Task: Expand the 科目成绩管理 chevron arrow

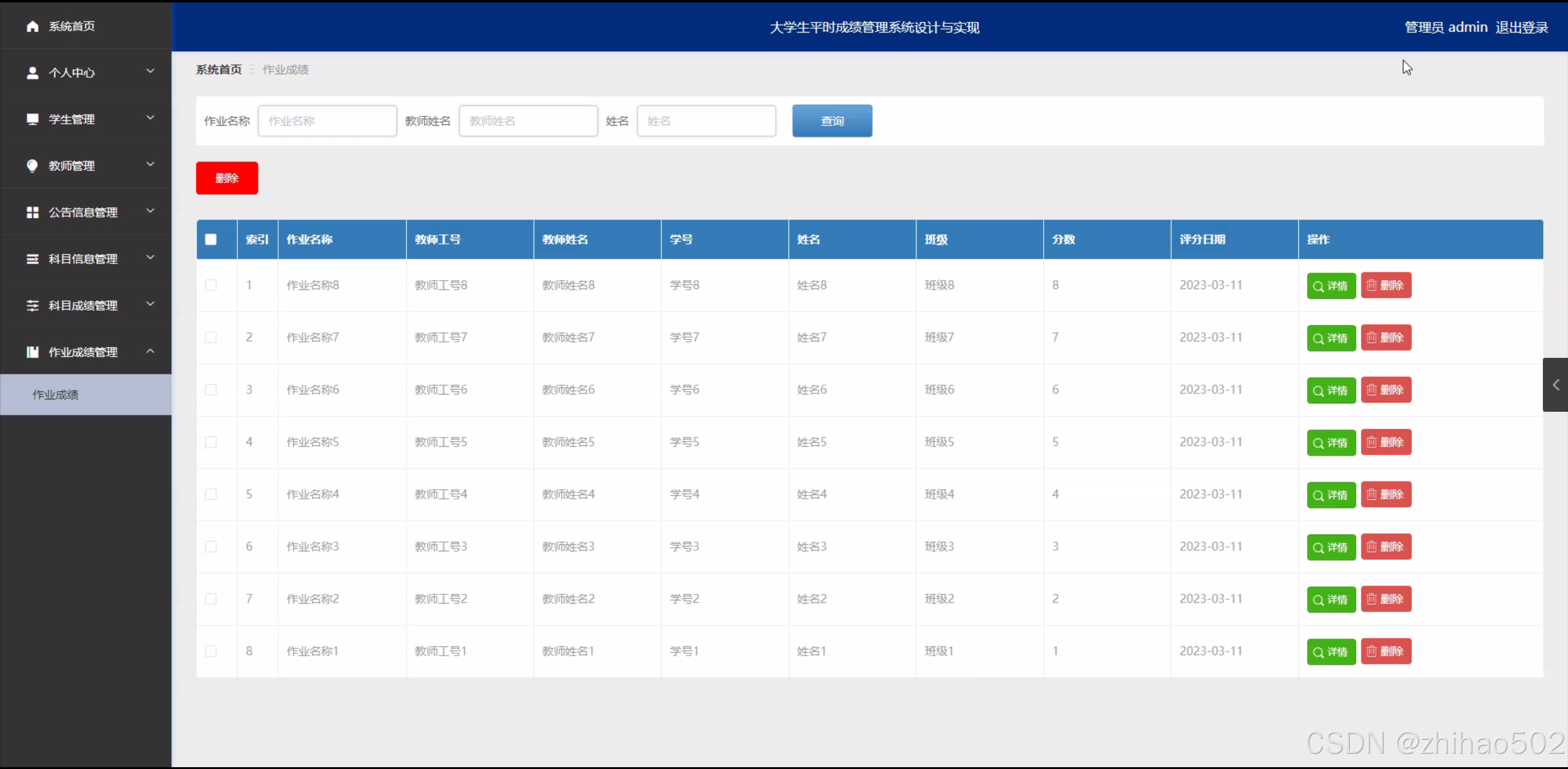Action: (150, 304)
